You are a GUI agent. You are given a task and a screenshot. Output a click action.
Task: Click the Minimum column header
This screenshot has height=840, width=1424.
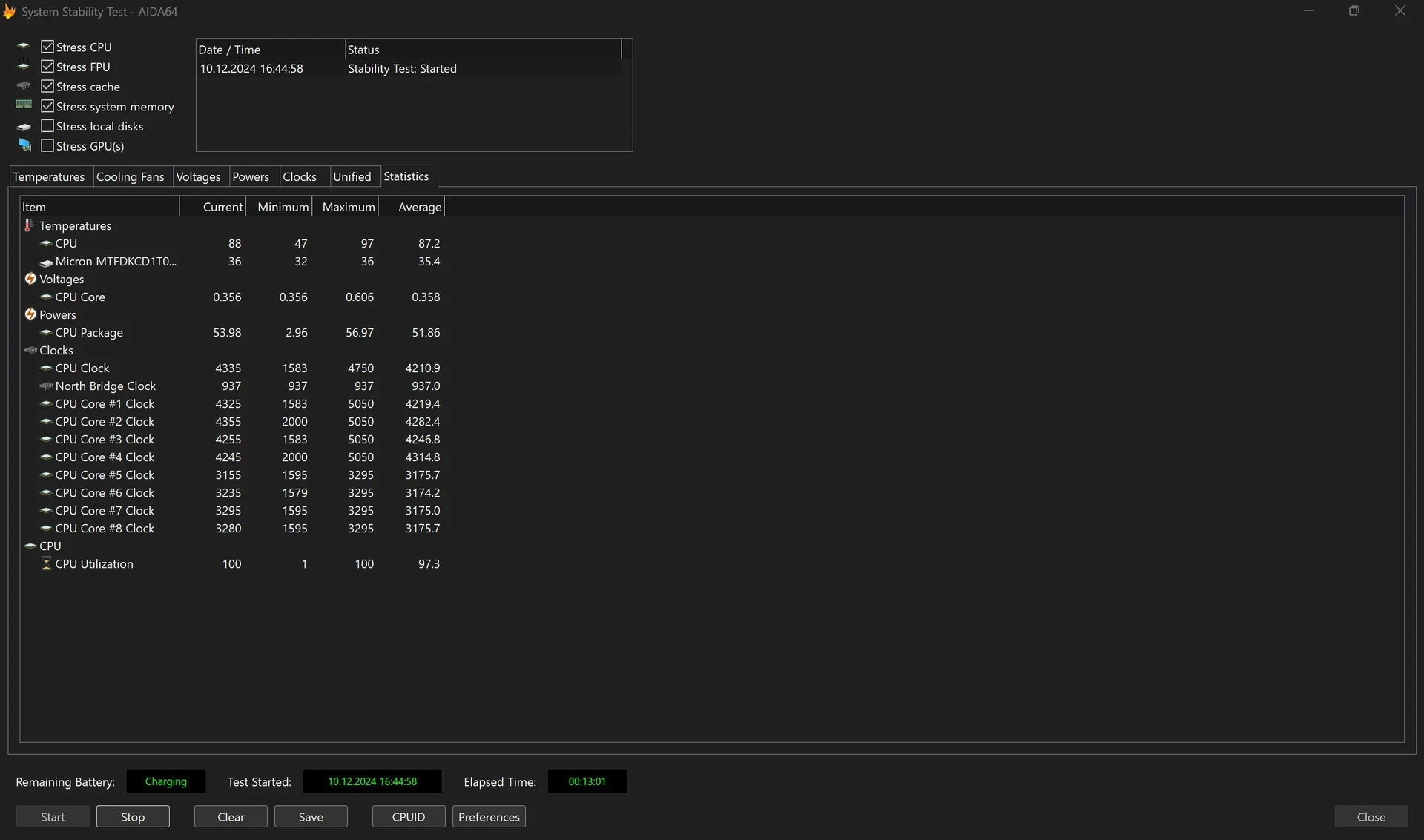280,207
